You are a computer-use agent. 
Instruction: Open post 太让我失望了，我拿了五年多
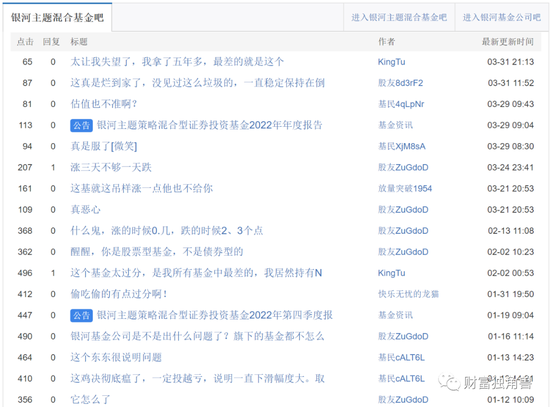point(177,62)
